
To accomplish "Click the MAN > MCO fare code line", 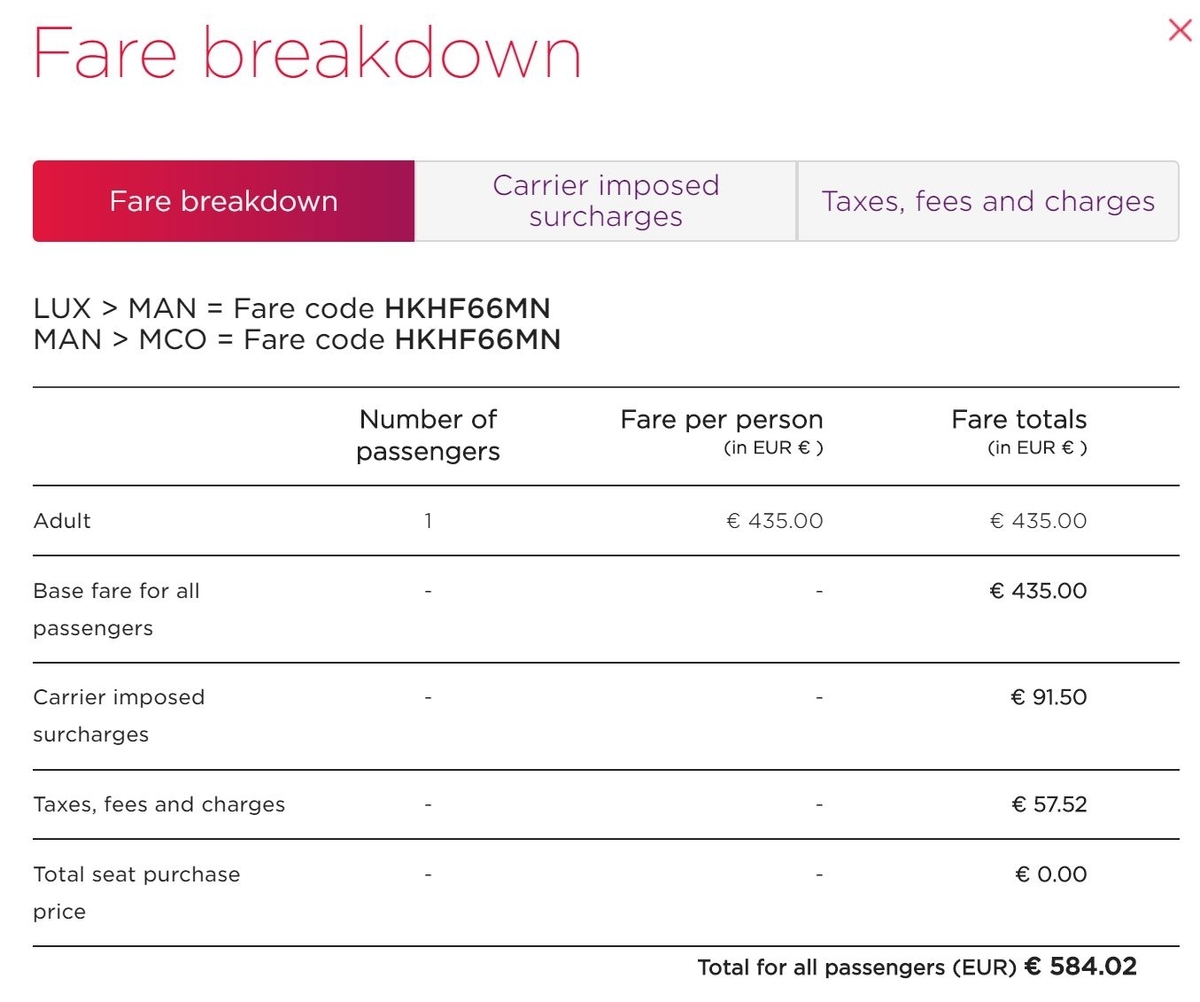I will pyautogui.click(x=296, y=340).
